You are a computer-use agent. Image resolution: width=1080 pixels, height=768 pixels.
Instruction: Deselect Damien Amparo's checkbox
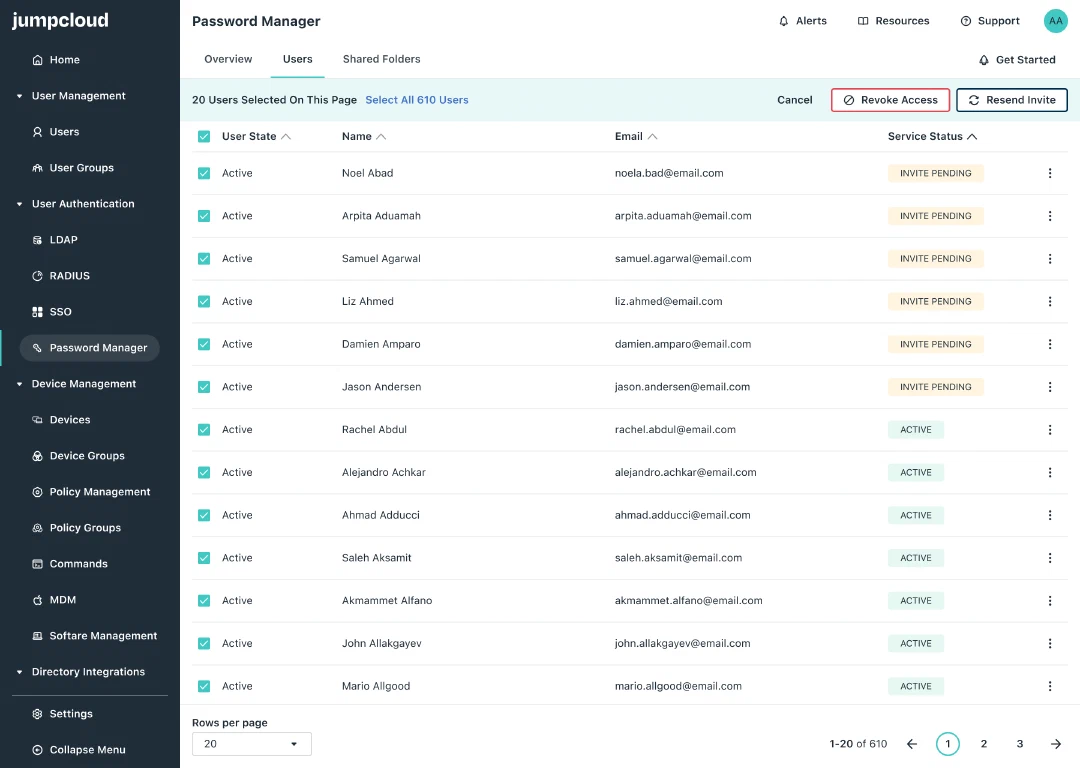tap(204, 344)
